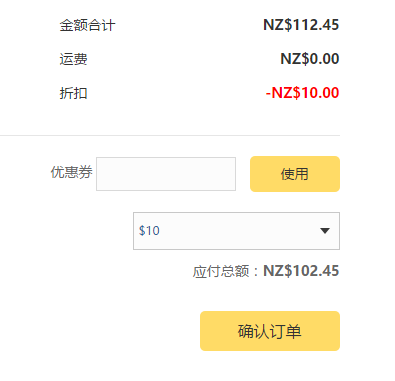This screenshot has width=395, height=381.
Task: Click the 优惠券 label
Action: tap(71, 173)
